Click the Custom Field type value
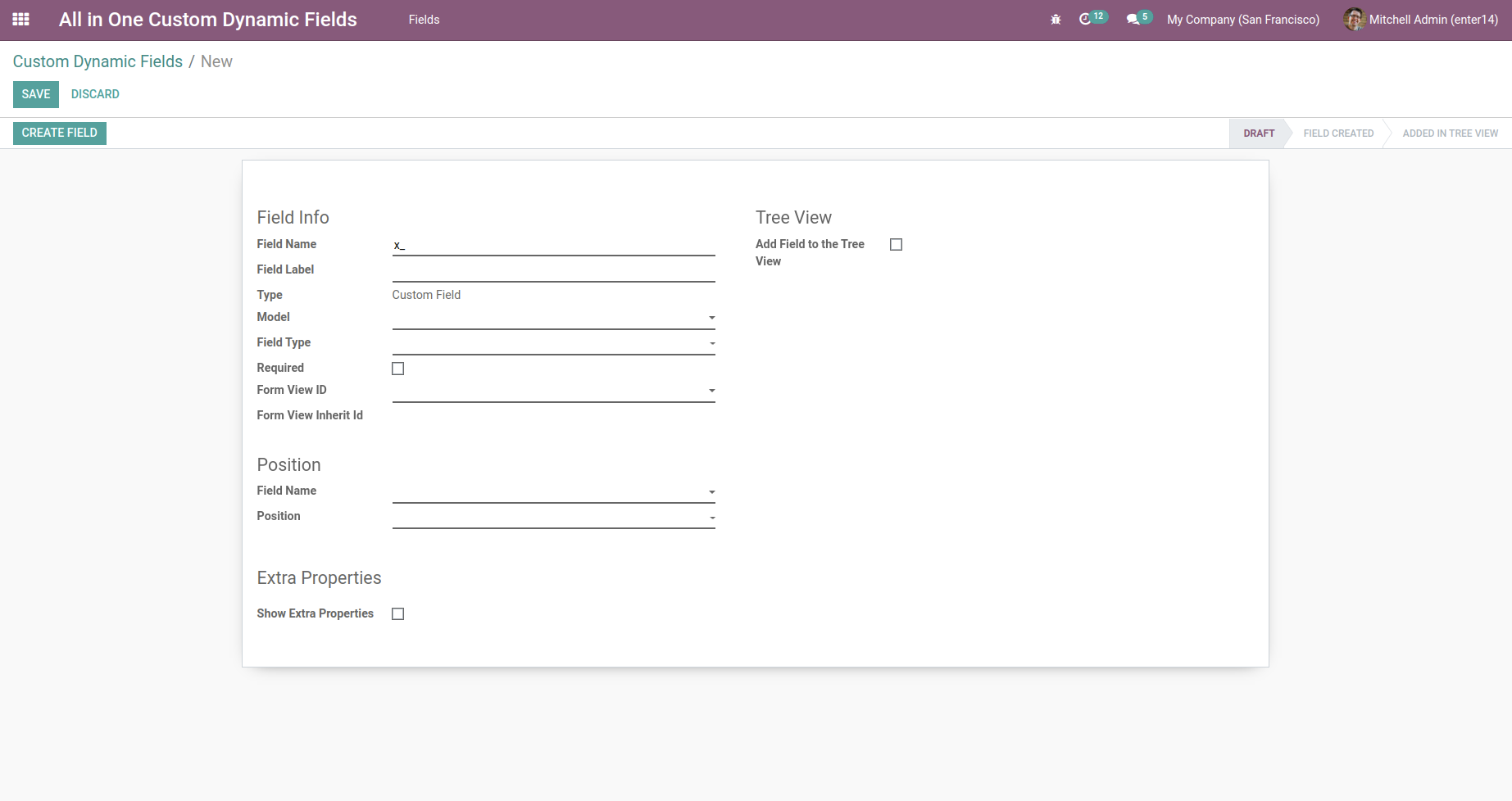The width and height of the screenshot is (1512, 801). pos(426,295)
